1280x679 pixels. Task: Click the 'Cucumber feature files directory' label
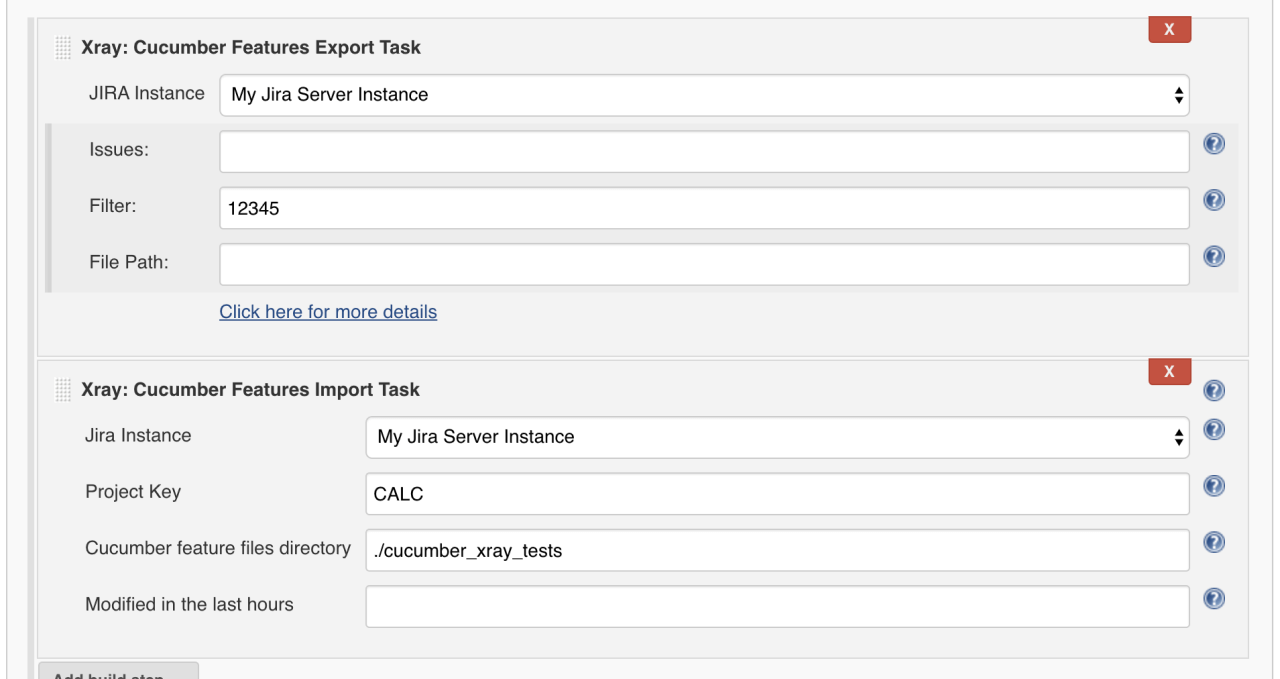[218, 548]
